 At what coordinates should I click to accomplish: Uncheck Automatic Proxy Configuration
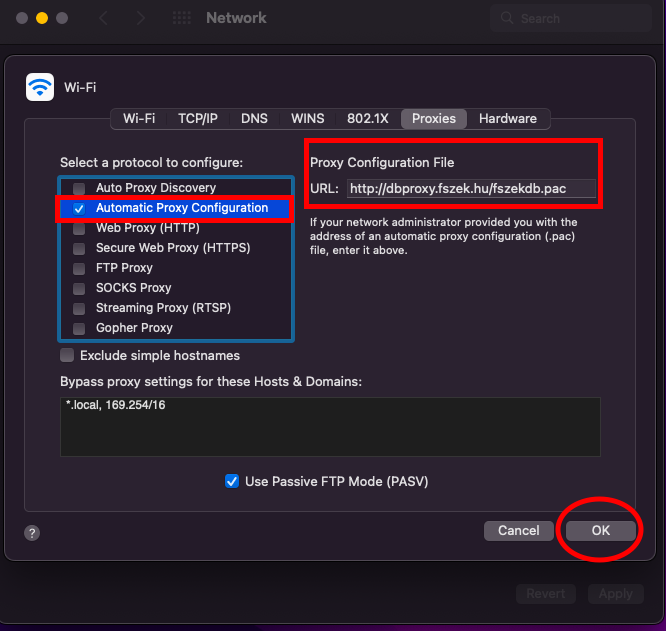point(79,208)
